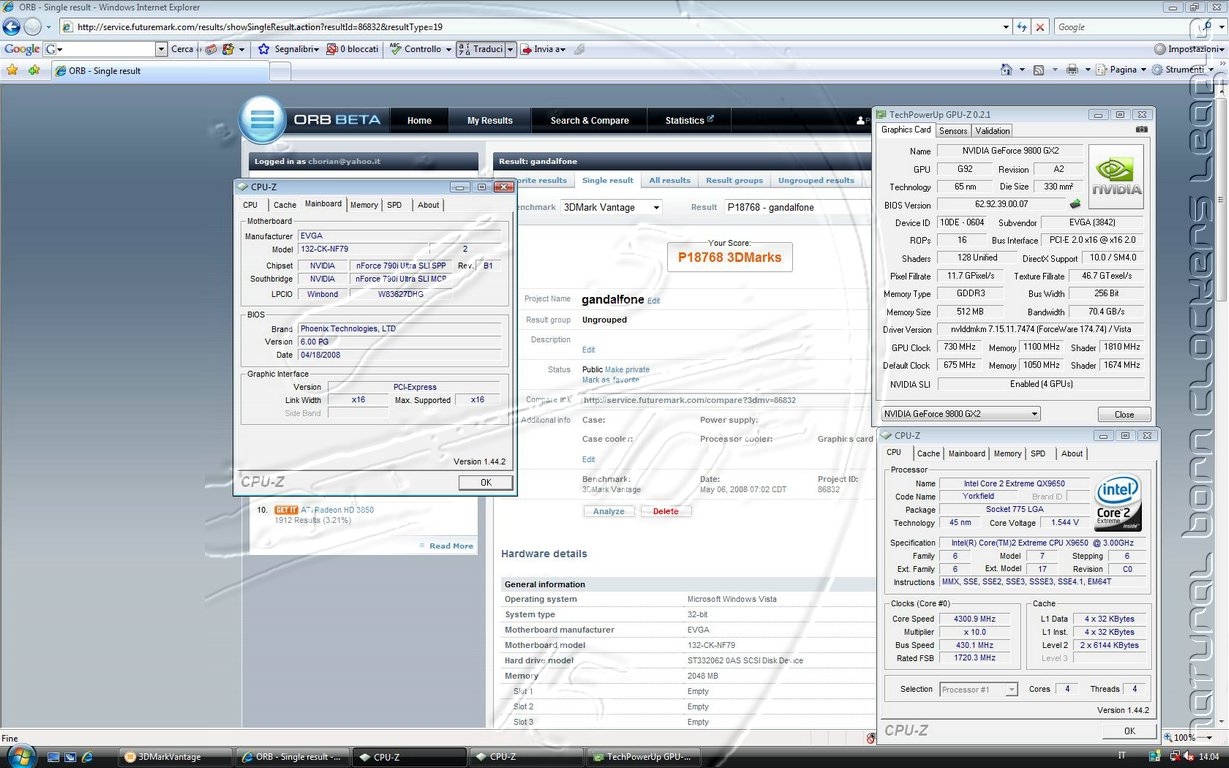Click the IE forward navigation arrow
Viewport: 1229px width, 768px height.
(34, 27)
